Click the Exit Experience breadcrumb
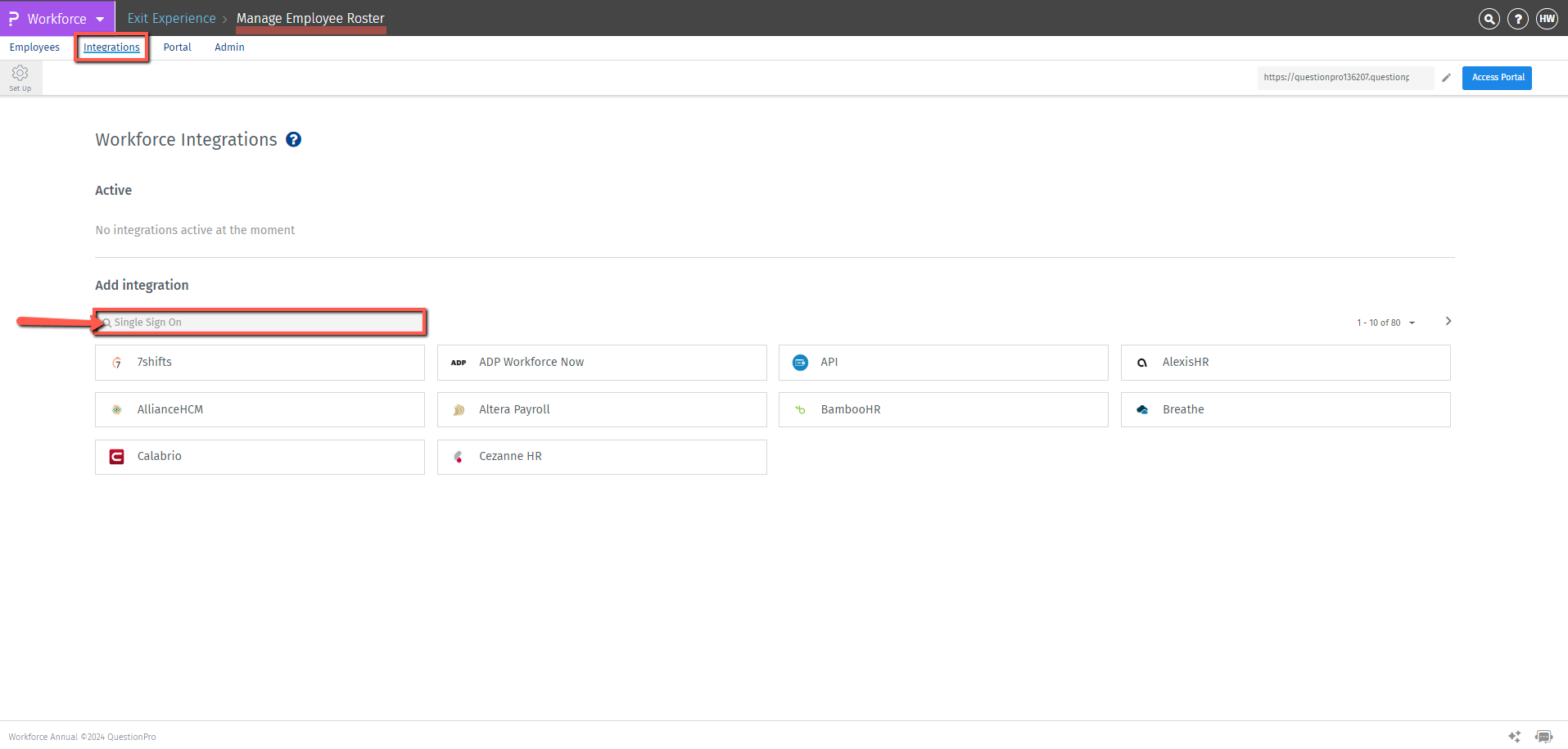 tap(171, 18)
